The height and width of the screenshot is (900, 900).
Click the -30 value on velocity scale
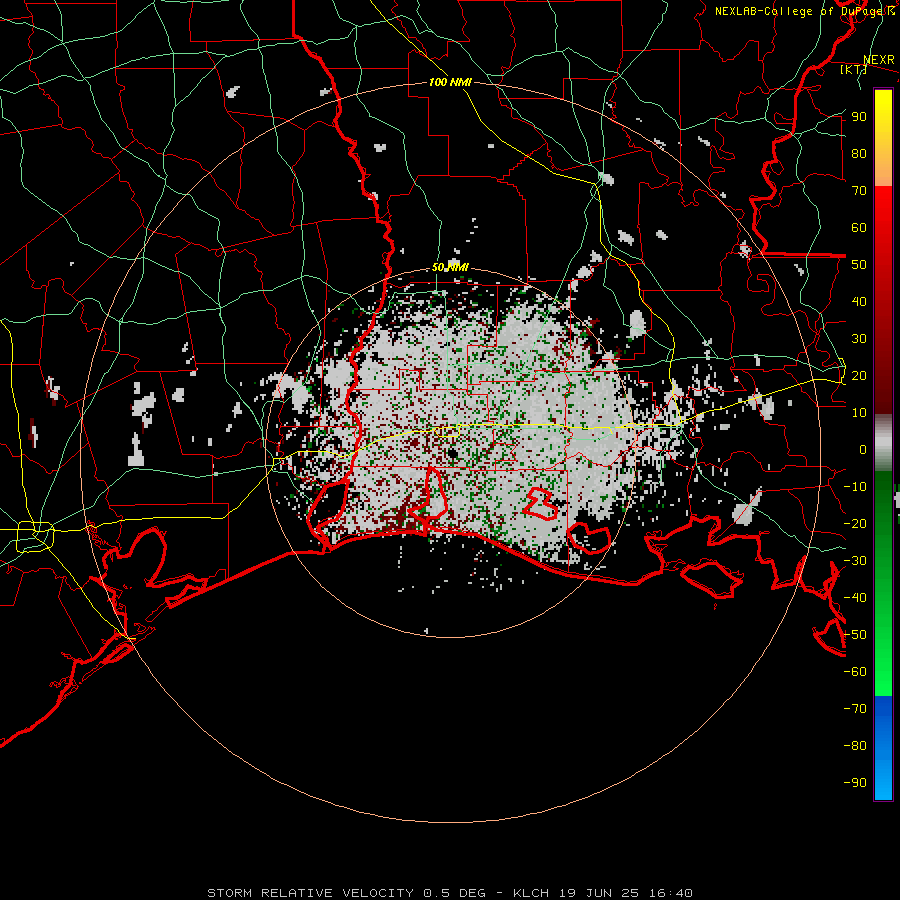pyautogui.click(x=855, y=561)
